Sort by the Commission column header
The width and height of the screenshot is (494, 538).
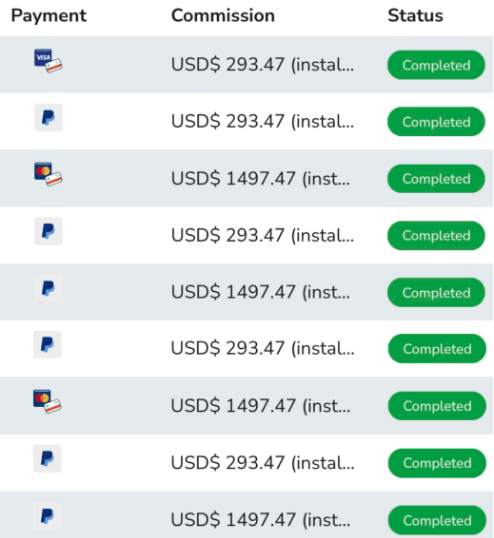(223, 16)
